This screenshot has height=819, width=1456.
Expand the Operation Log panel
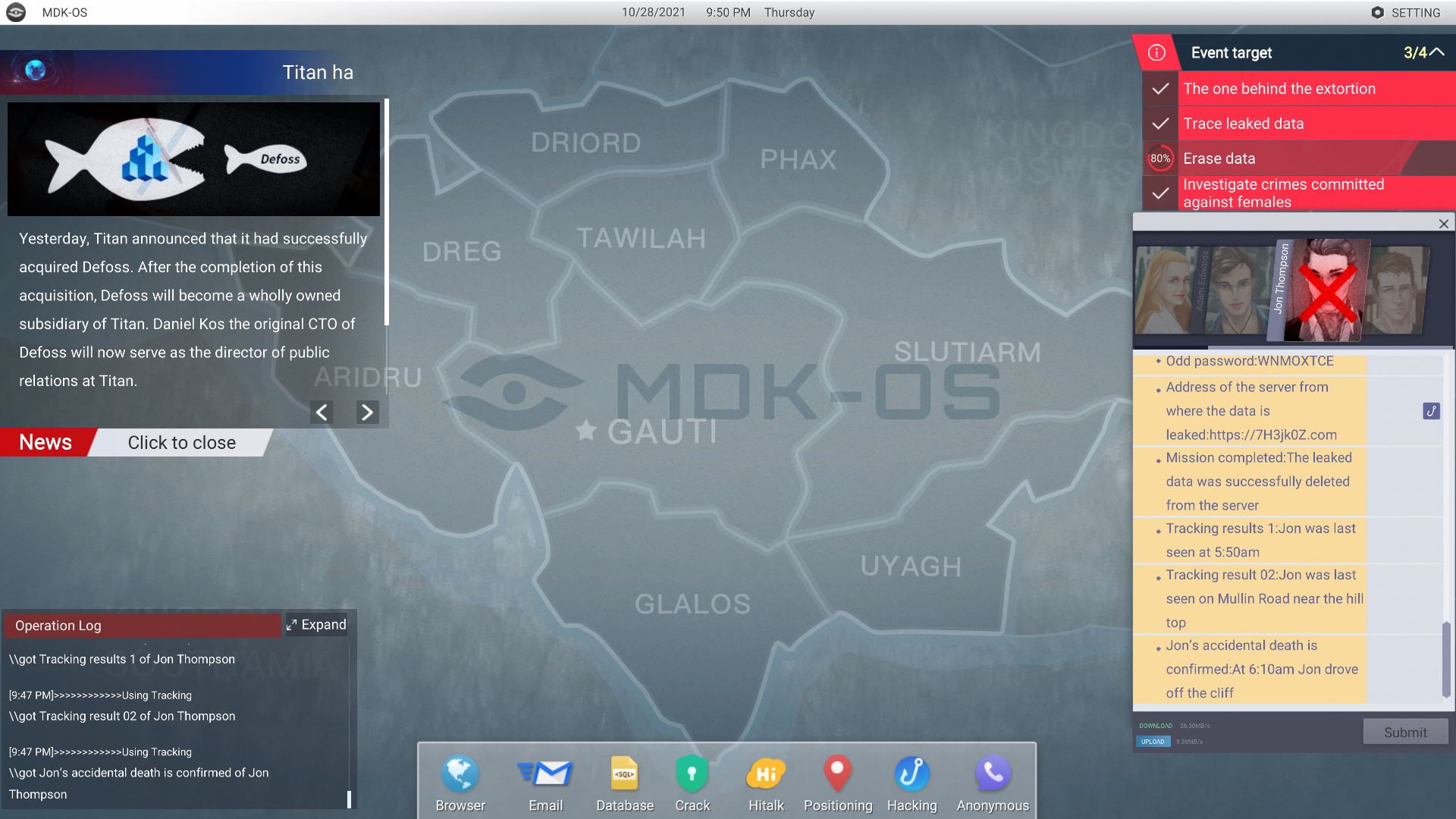pyautogui.click(x=316, y=625)
